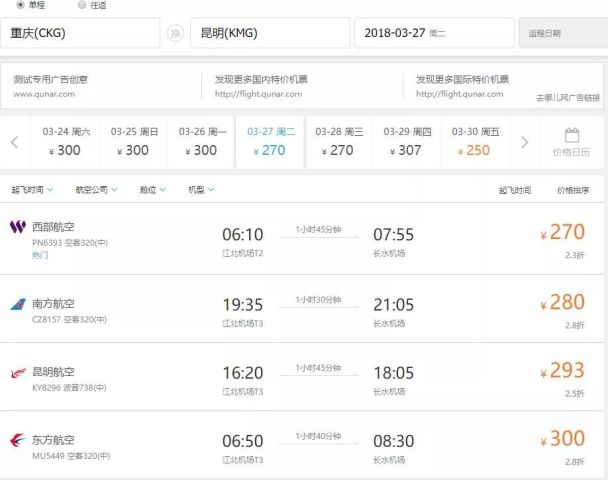Go to previous dates with left arrow
The width and height of the screenshot is (608, 480).
coord(15,142)
